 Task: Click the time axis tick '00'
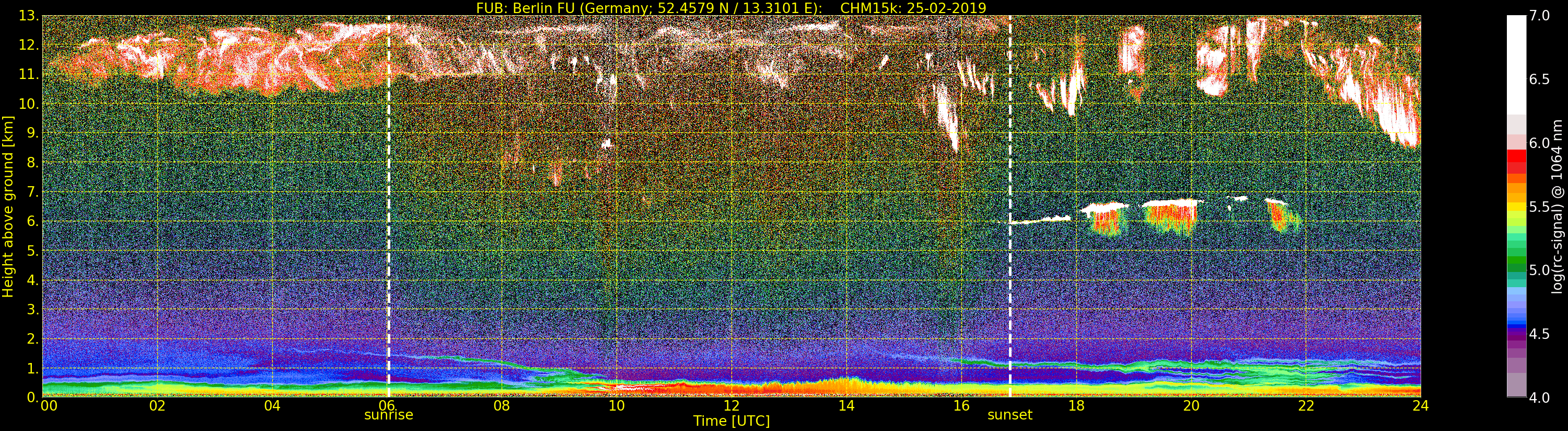tap(49, 406)
